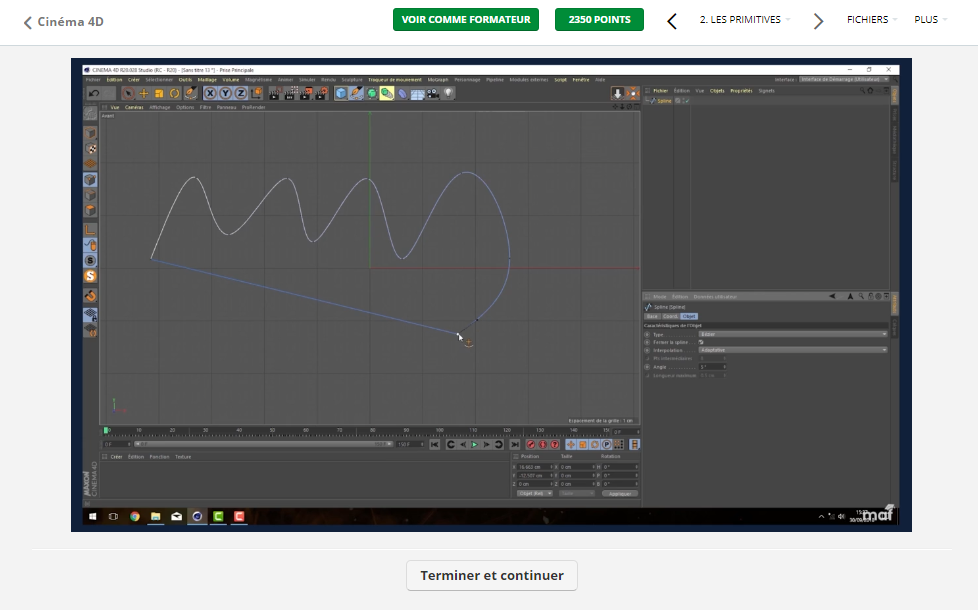Open the Objet (Rel) coordinate dropdown
Screen dimensions: 978x610
tap(535, 493)
